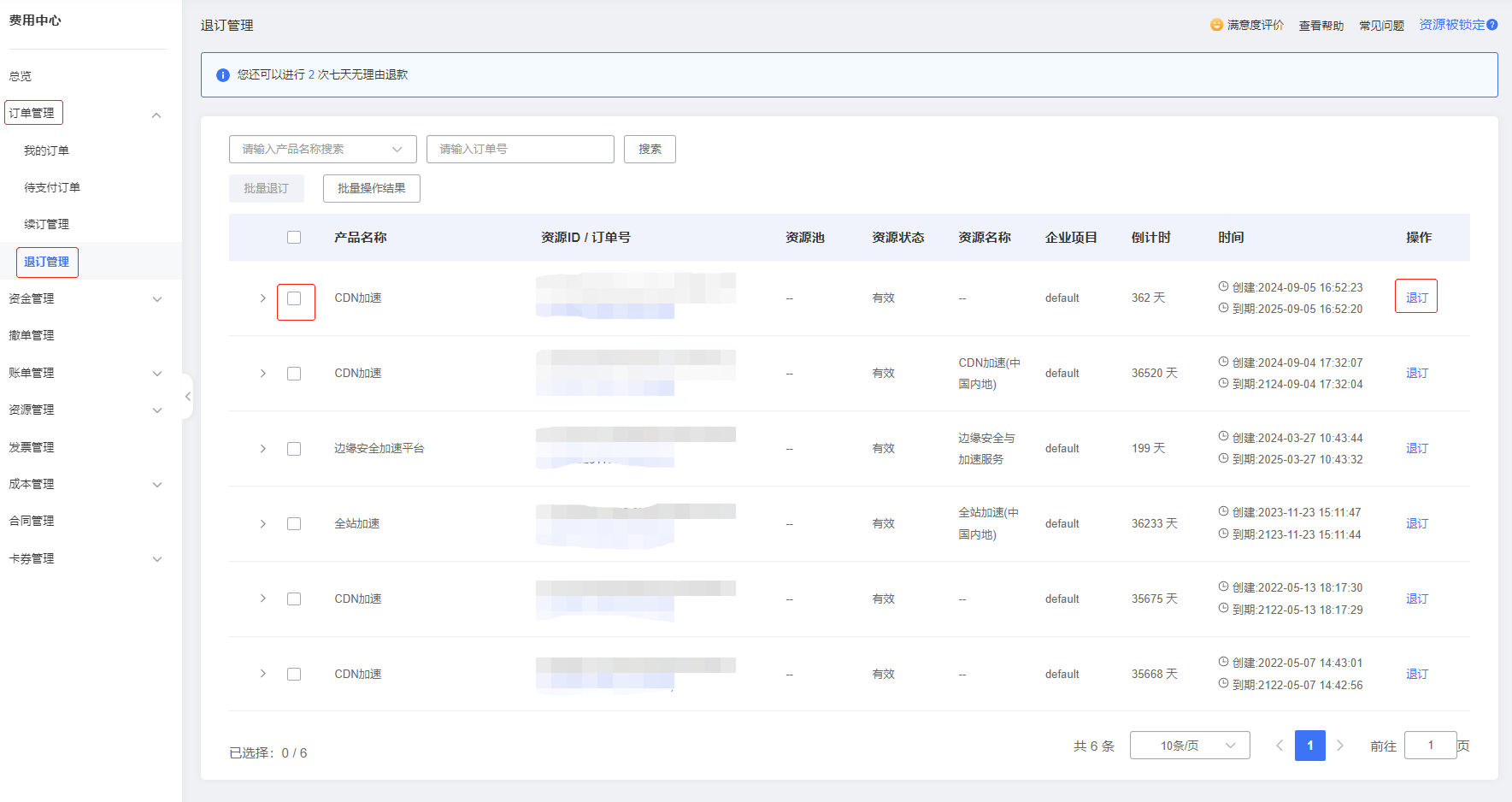1512x802 pixels.
Task: Select page 1 in pagination
Action: pyautogui.click(x=1309, y=746)
